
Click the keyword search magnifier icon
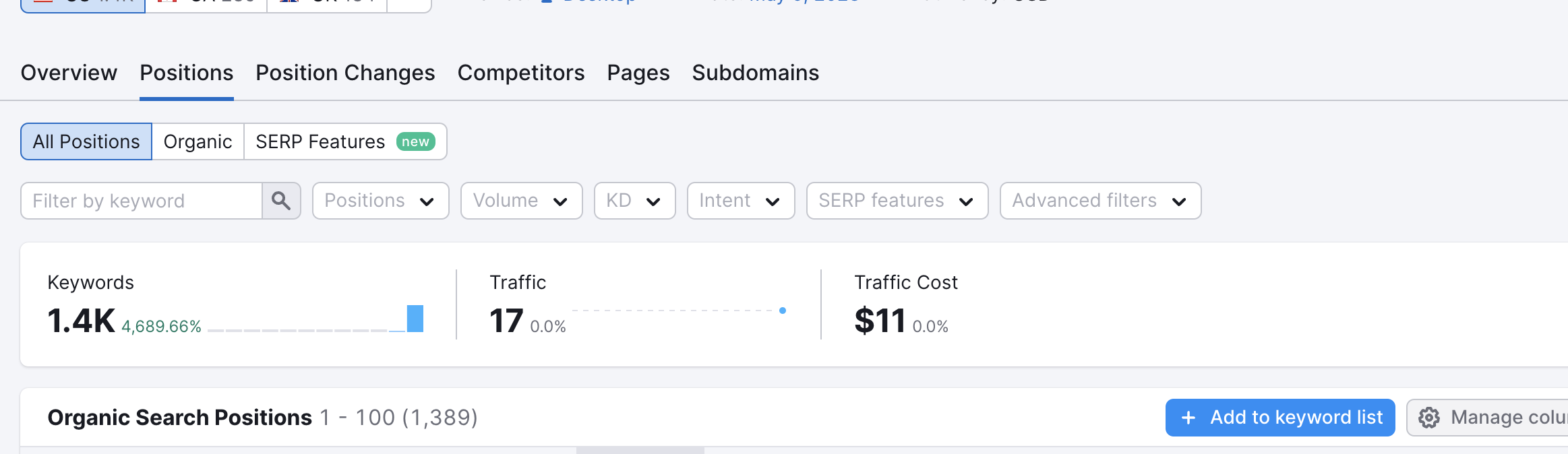click(281, 201)
